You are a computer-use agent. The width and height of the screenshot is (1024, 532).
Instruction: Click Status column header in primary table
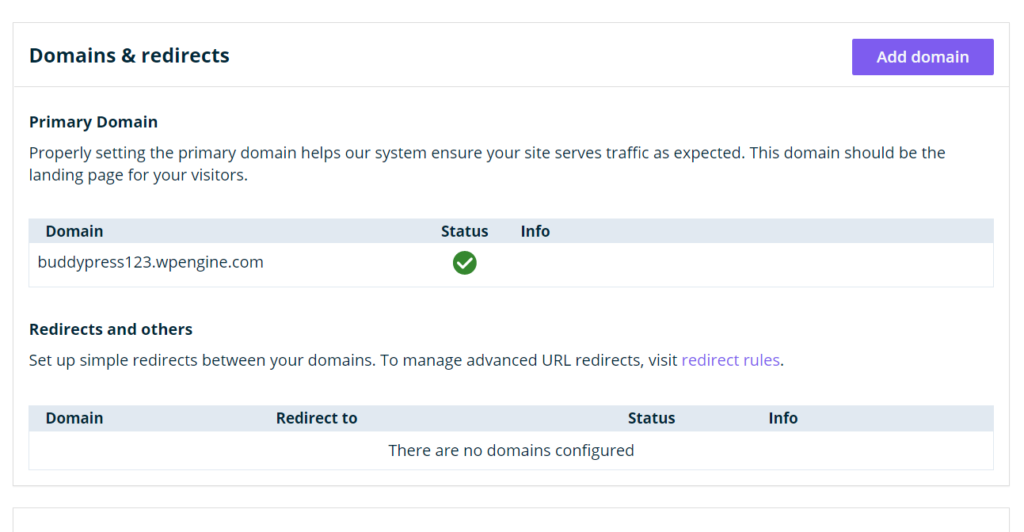click(x=464, y=231)
